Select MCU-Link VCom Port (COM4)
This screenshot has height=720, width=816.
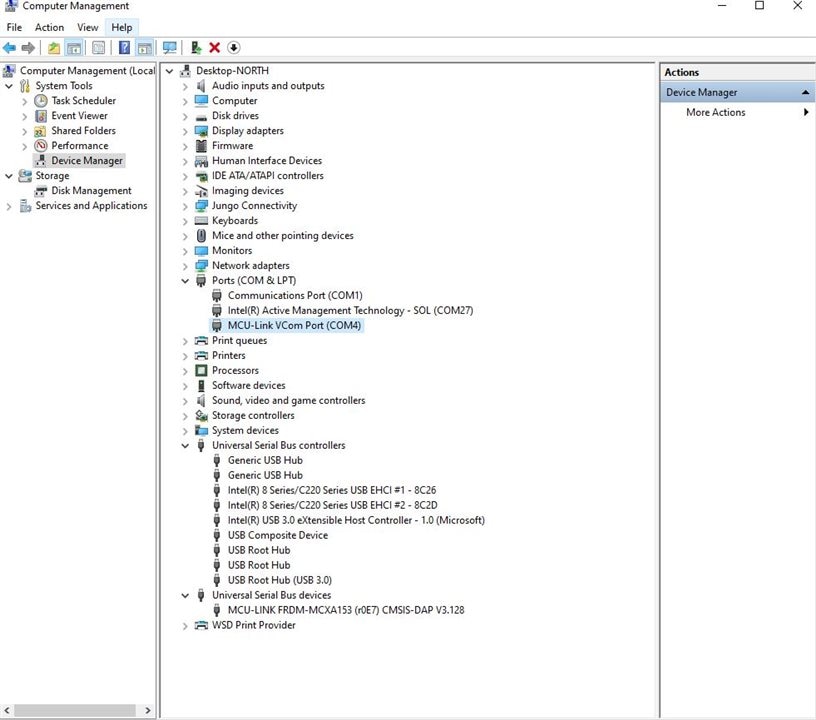click(294, 326)
